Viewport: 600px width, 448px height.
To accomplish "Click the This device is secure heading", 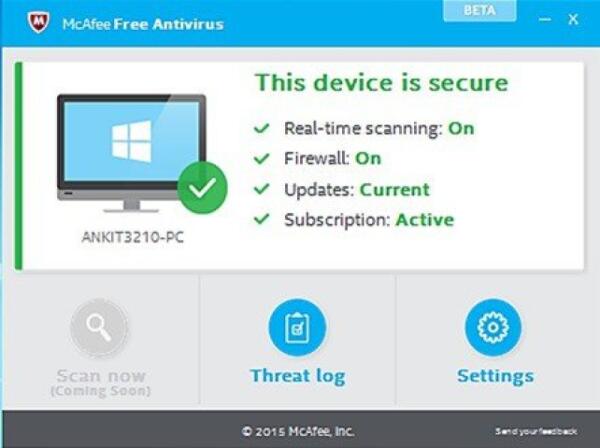I will click(x=382, y=83).
